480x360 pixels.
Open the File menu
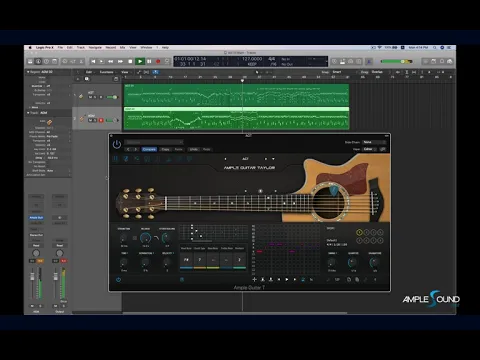click(x=60, y=48)
